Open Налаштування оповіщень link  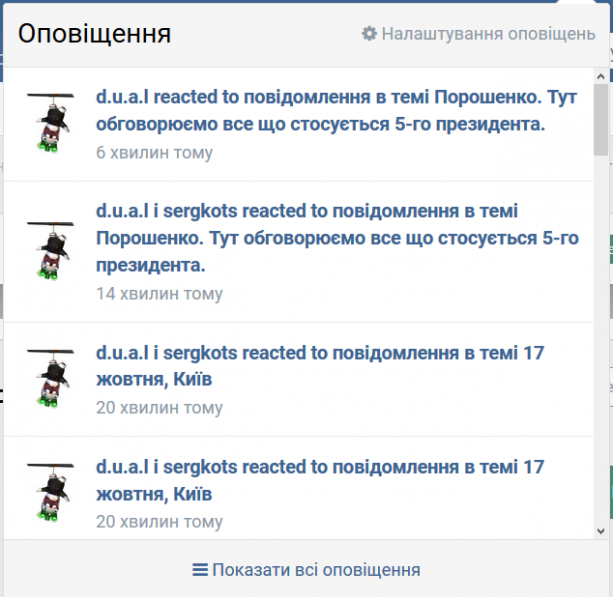488,34
